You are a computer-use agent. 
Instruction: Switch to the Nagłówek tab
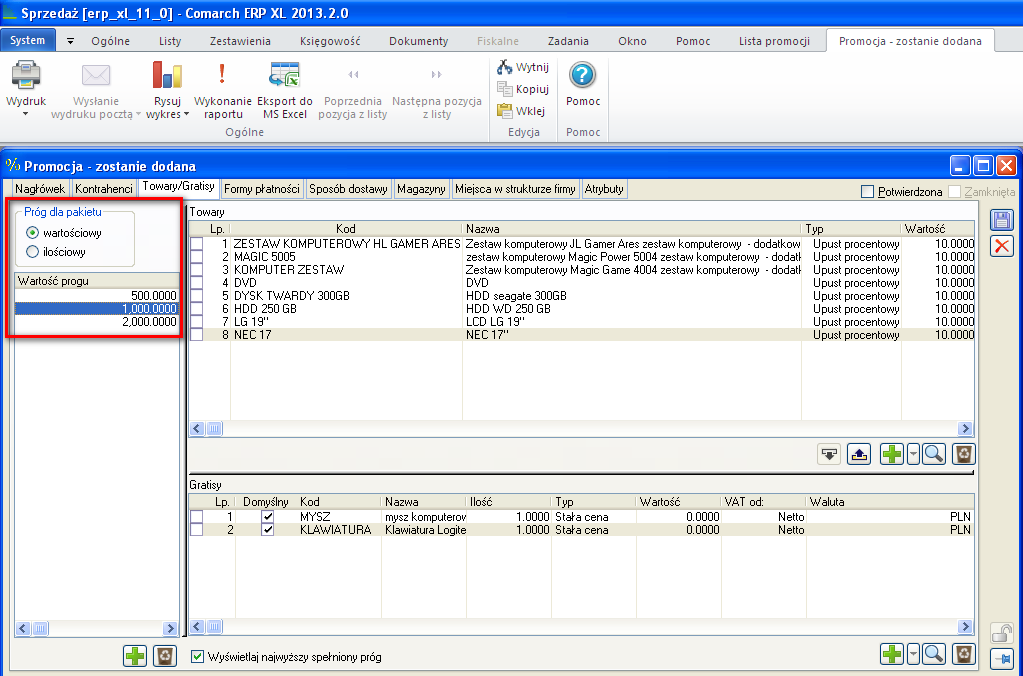[40, 189]
